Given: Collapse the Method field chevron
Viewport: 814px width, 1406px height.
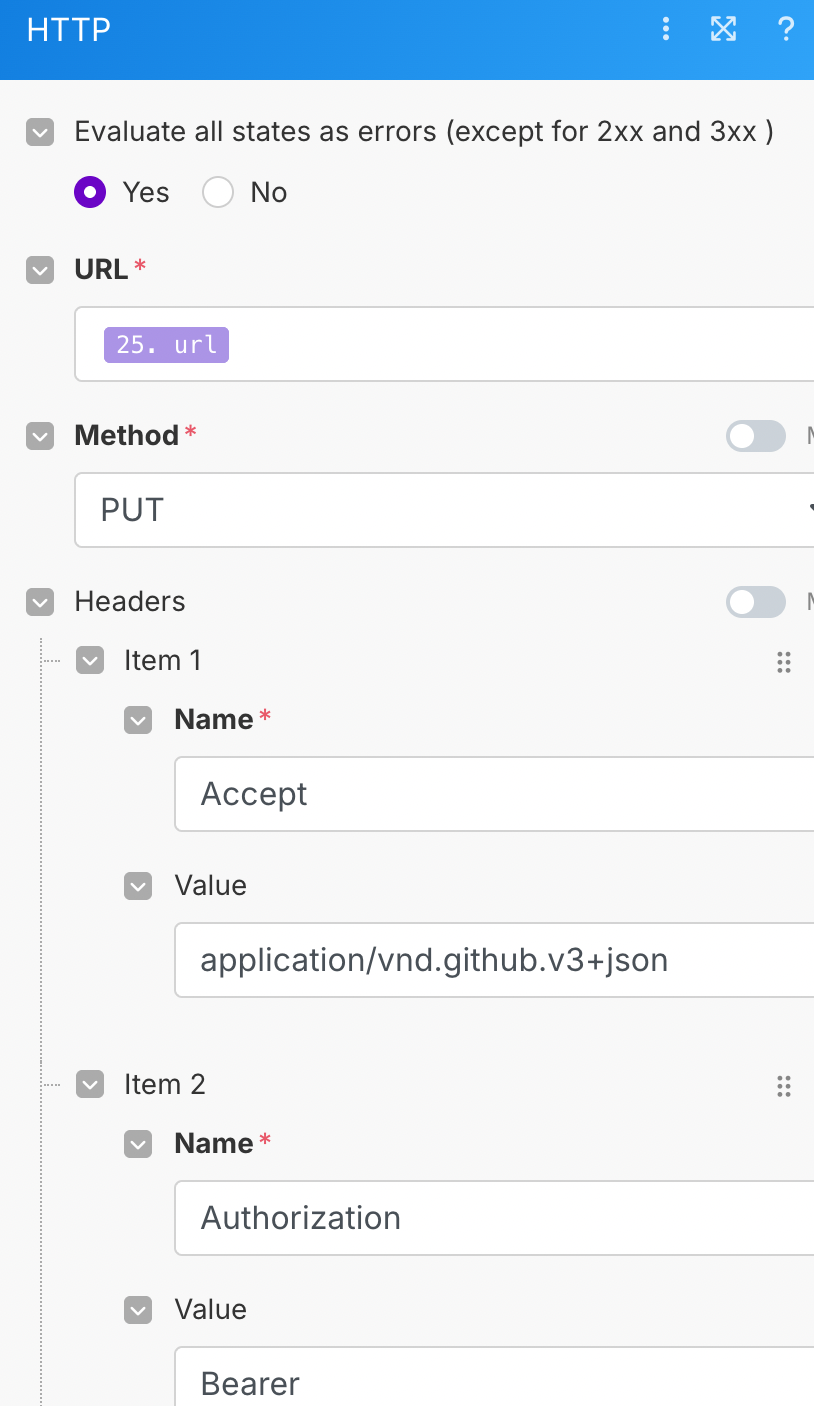Looking at the screenshot, I should tap(40, 436).
